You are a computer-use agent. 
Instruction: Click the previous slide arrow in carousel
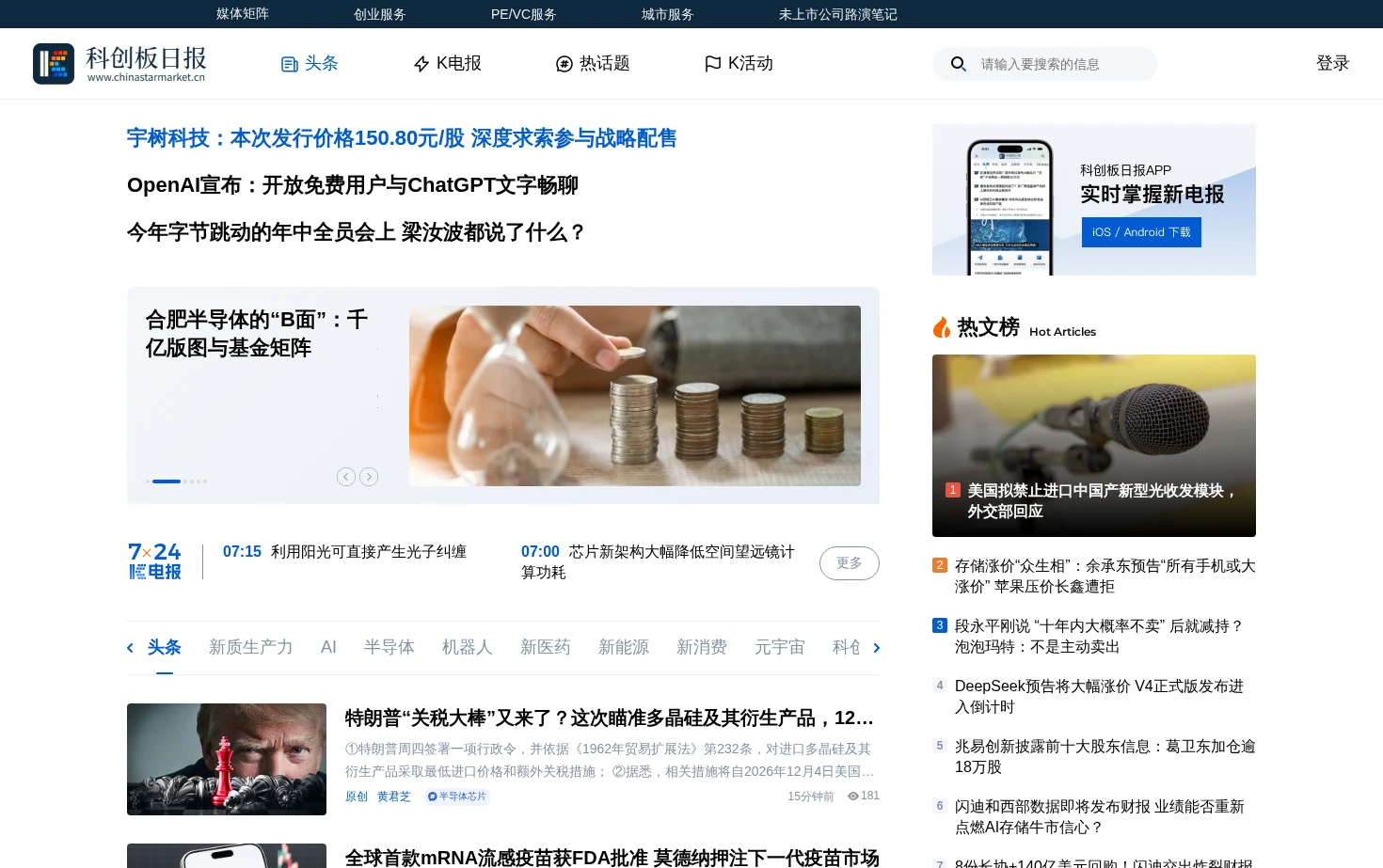(346, 477)
